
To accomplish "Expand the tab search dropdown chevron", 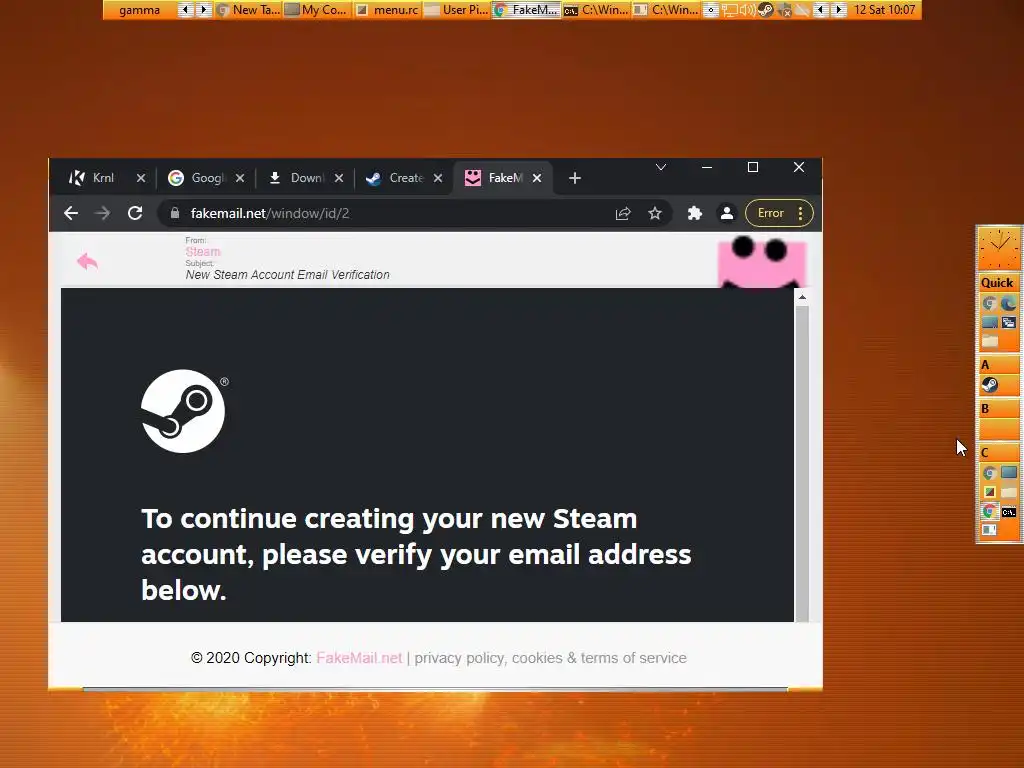I will (x=661, y=167).
